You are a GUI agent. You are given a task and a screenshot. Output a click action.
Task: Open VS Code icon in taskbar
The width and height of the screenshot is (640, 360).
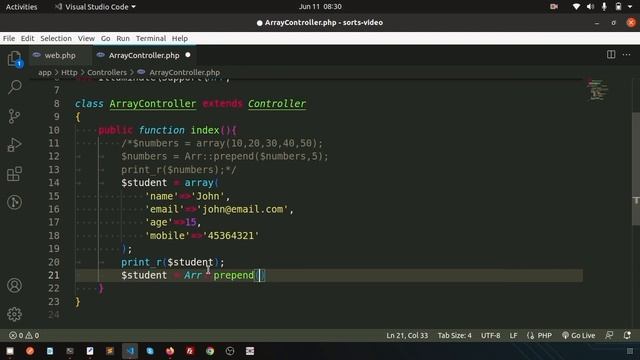(130, 351)
